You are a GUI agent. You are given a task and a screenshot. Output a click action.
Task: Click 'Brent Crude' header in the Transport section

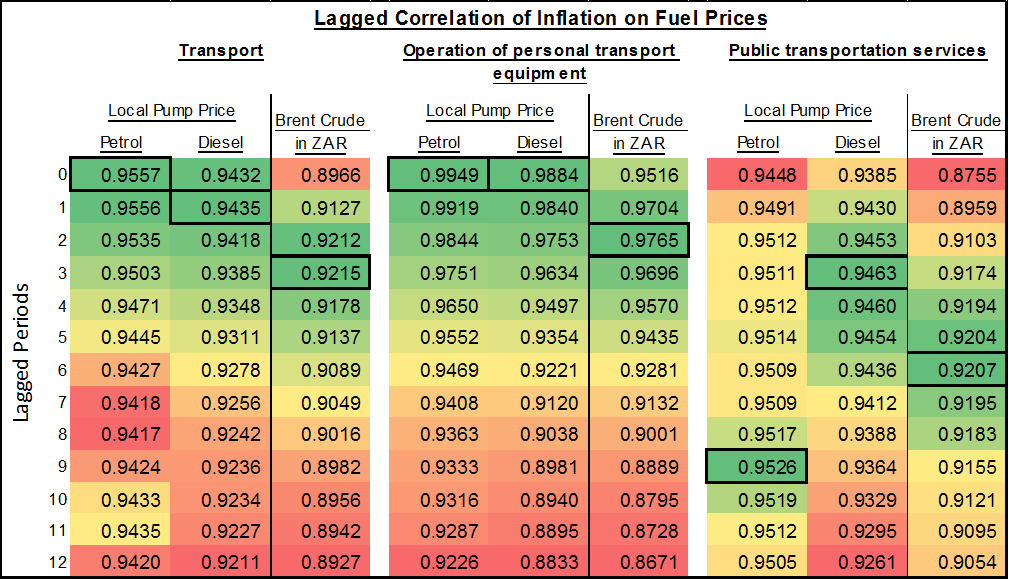[320, 120]
